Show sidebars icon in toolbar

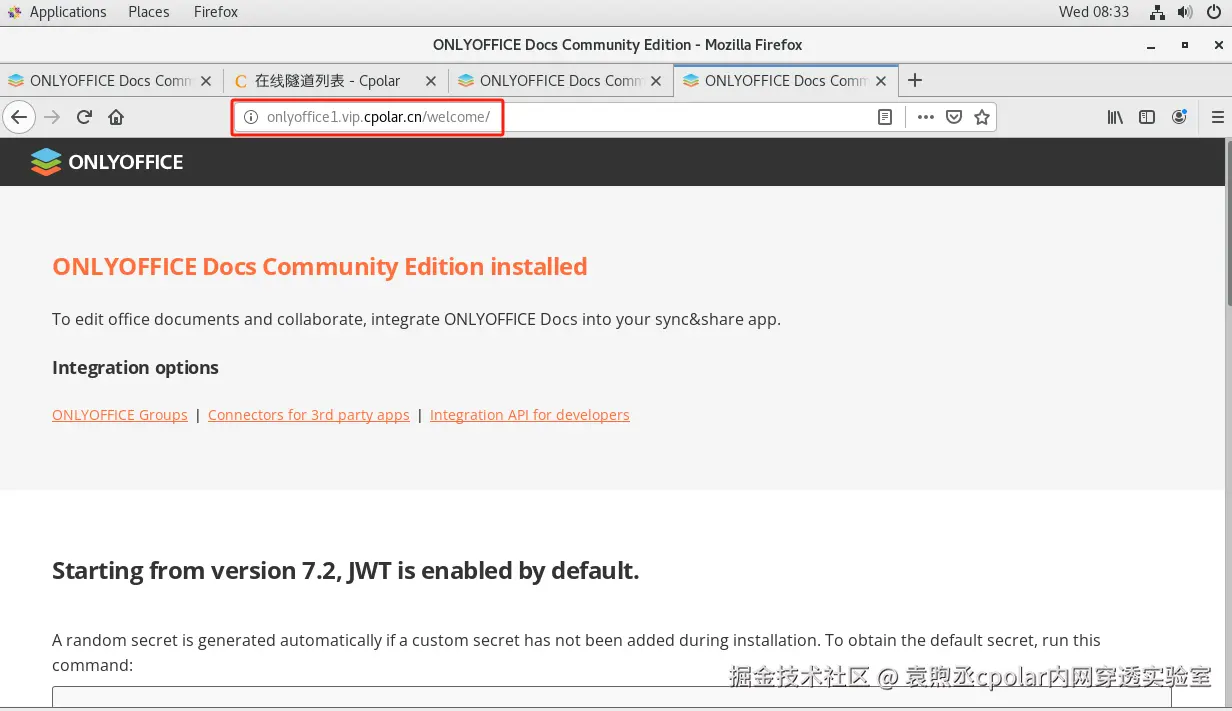coord(1147,117)
